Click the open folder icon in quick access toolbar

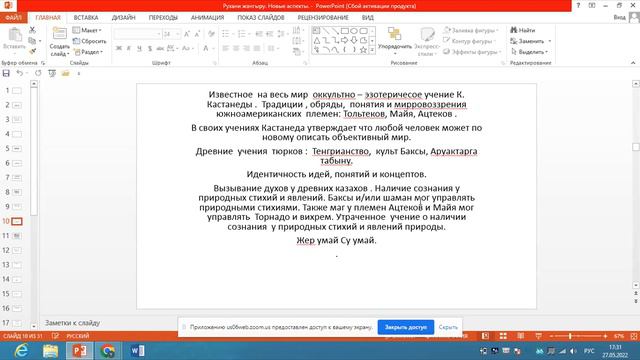[65, 73]
